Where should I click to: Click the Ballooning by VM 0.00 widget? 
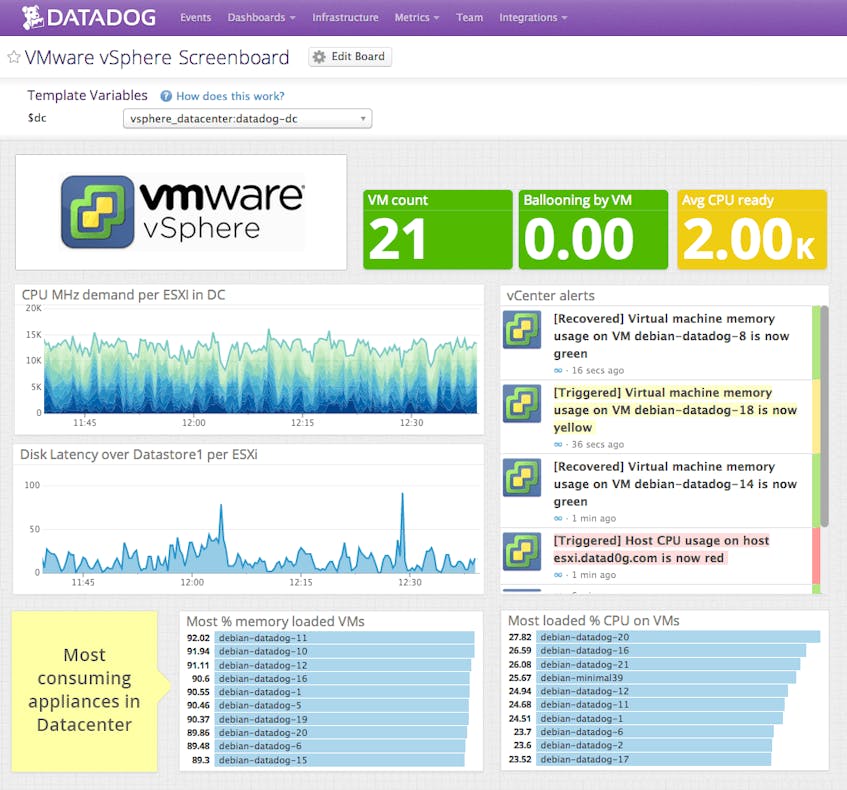pos(593,230)
